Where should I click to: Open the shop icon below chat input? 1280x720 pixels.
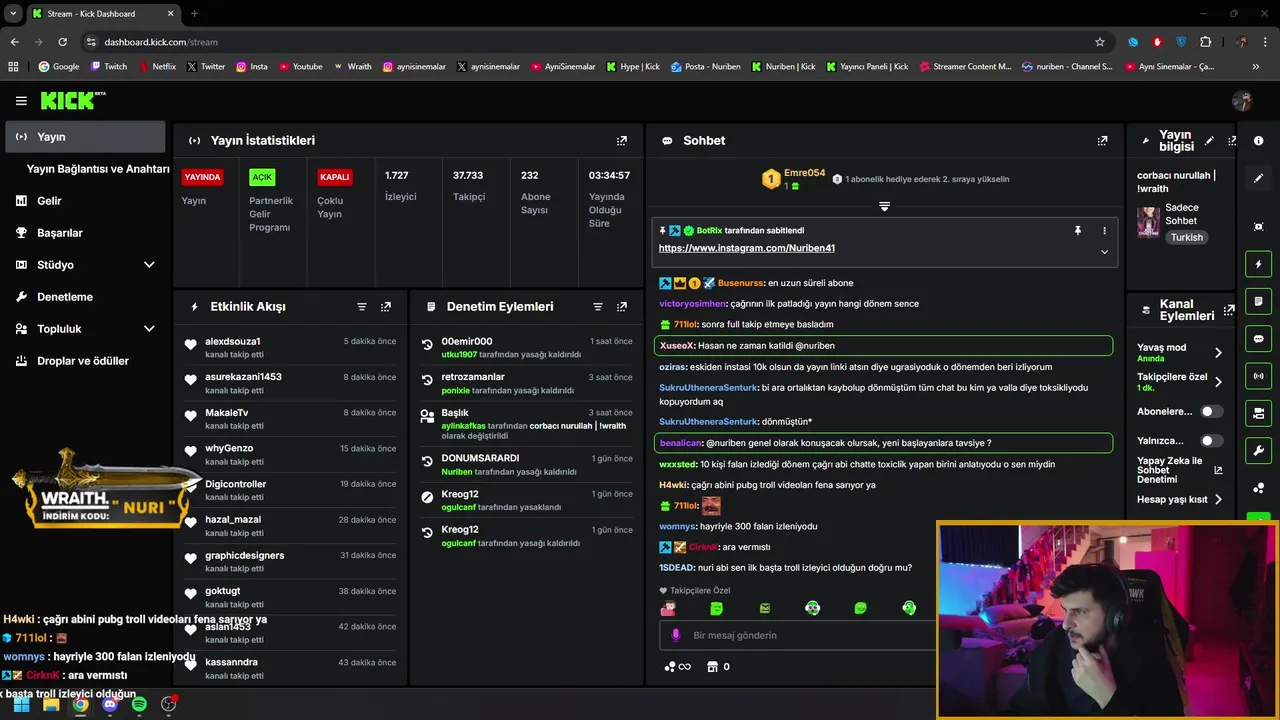click(712, 667)
